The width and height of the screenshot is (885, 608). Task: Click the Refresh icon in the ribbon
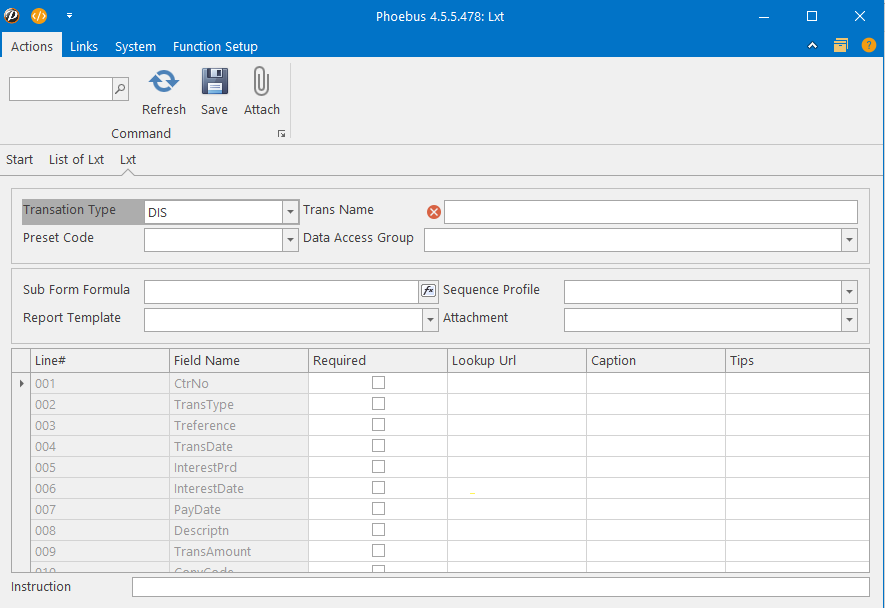click(x=163, y=82)
